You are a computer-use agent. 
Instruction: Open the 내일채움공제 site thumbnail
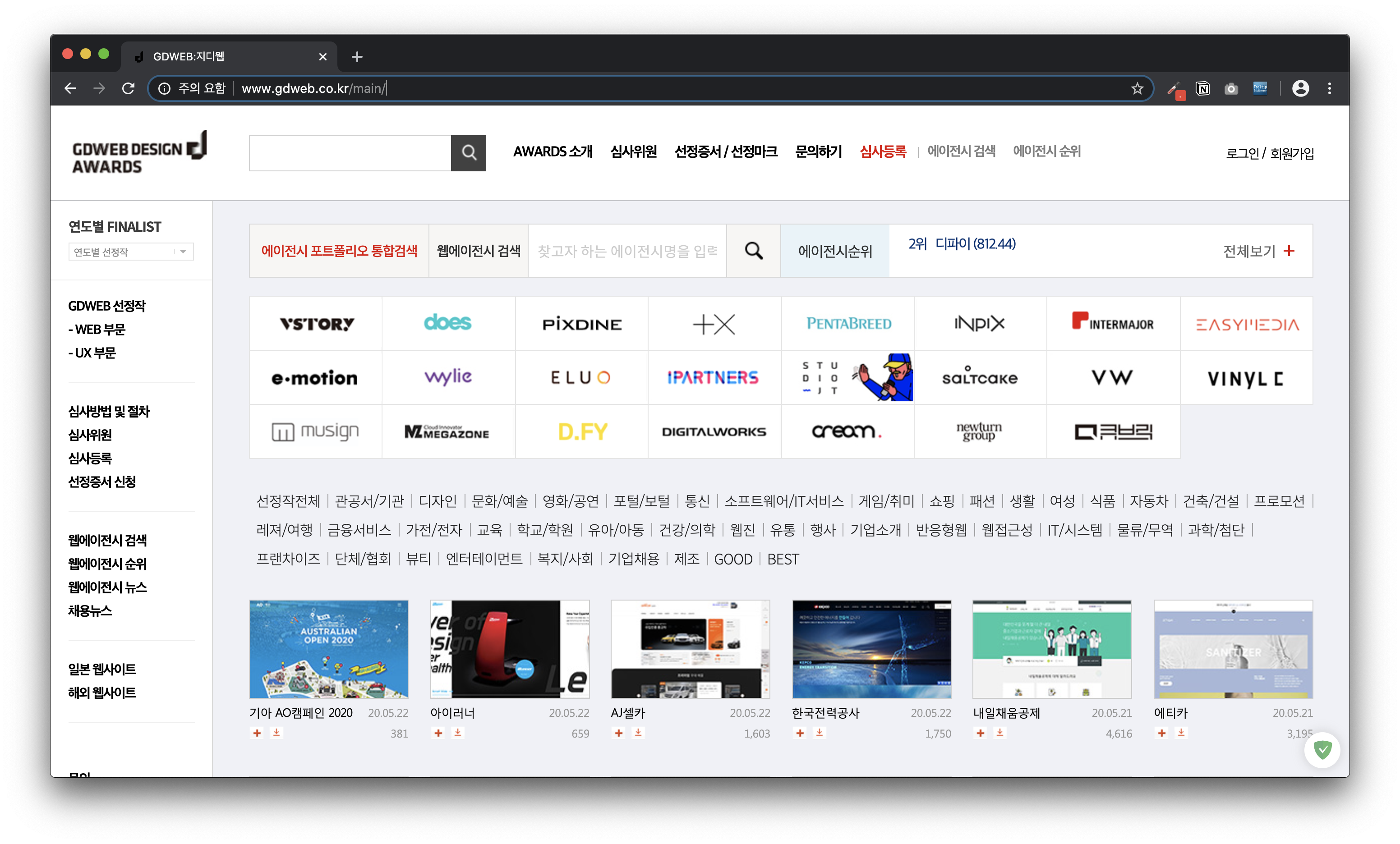tap(1052, 649)
